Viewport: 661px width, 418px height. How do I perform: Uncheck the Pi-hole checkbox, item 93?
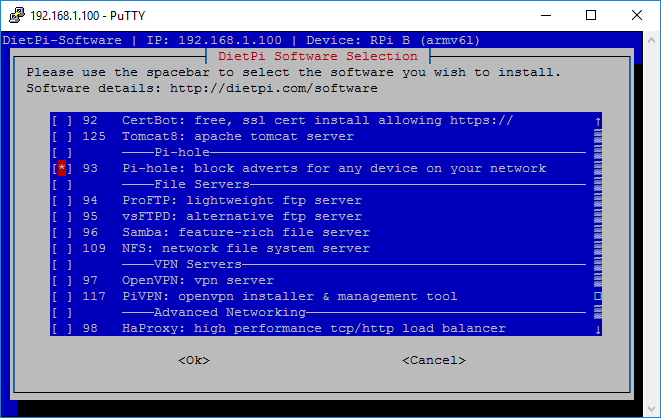[62, 169]
